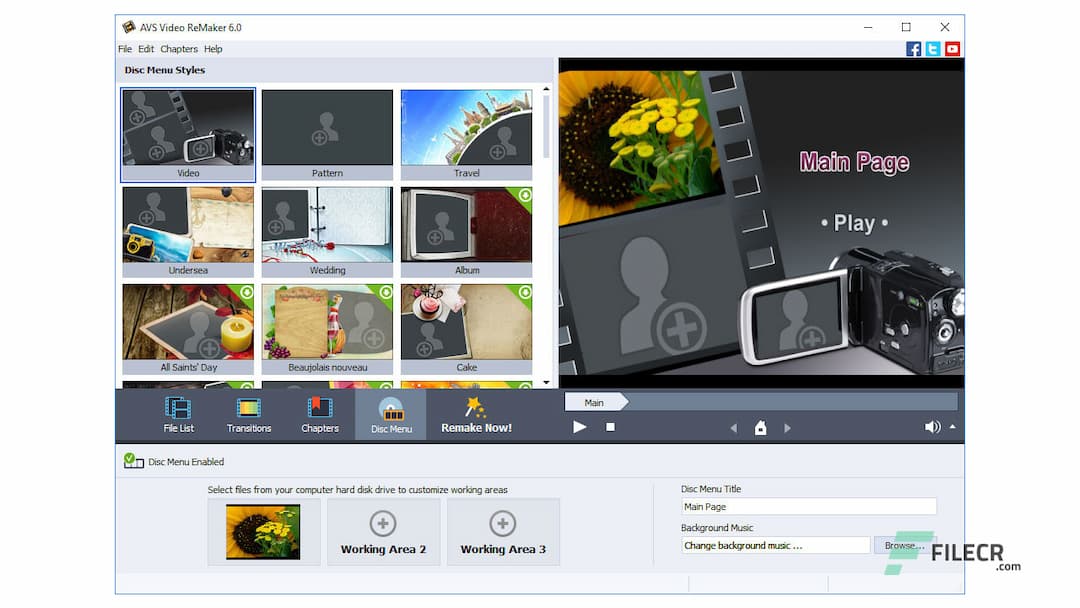Click the template list scrollbar down arrow
1080x608 pixels.
(545, 381)
